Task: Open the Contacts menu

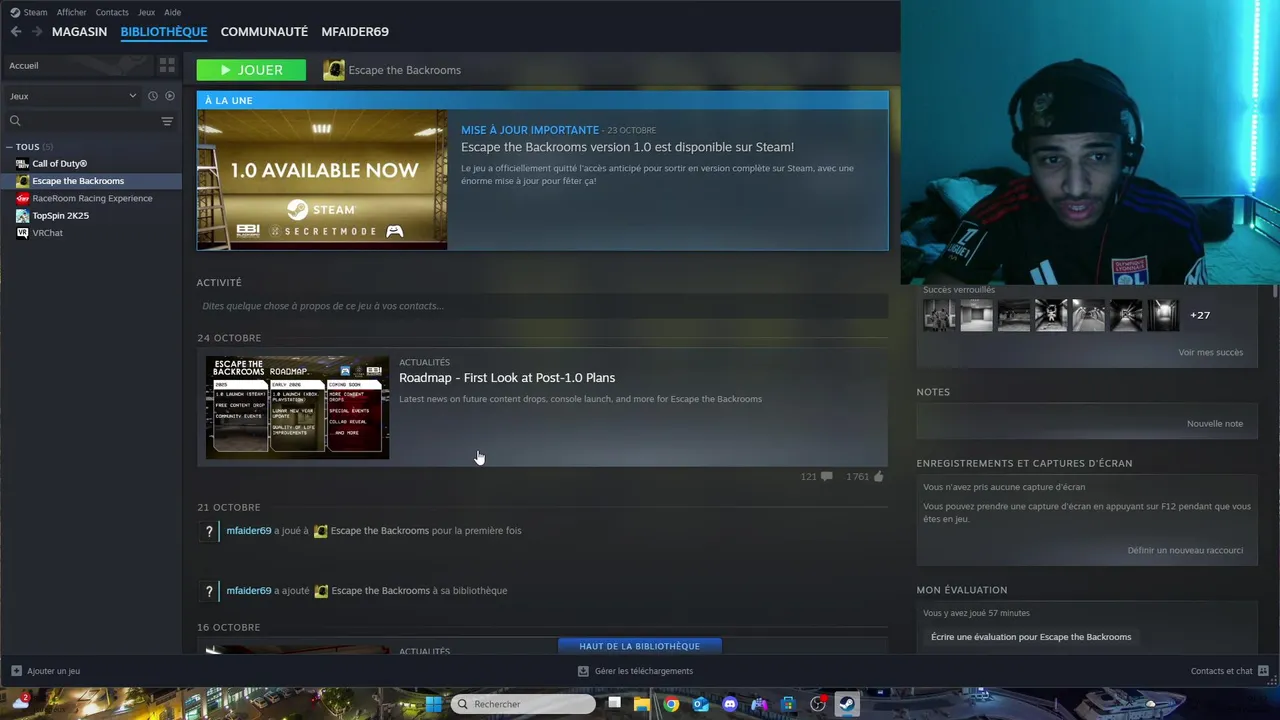Action: point(112,12)
